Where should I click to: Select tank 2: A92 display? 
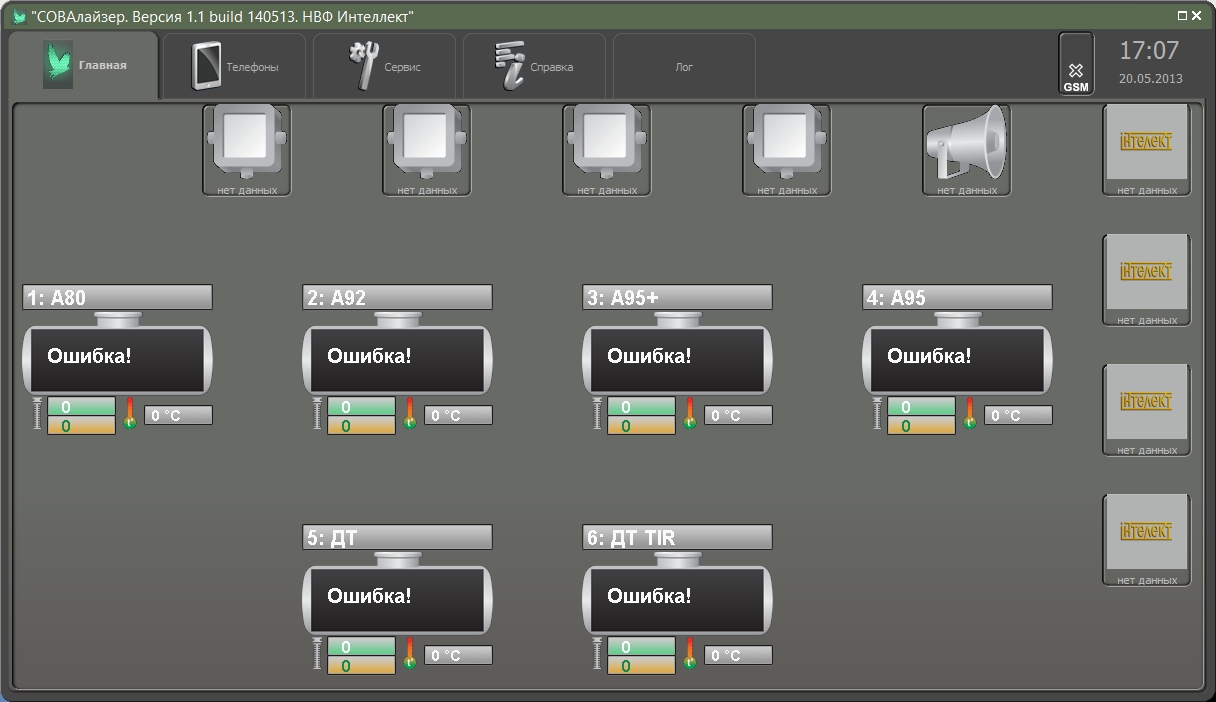(x=398, y=360)
